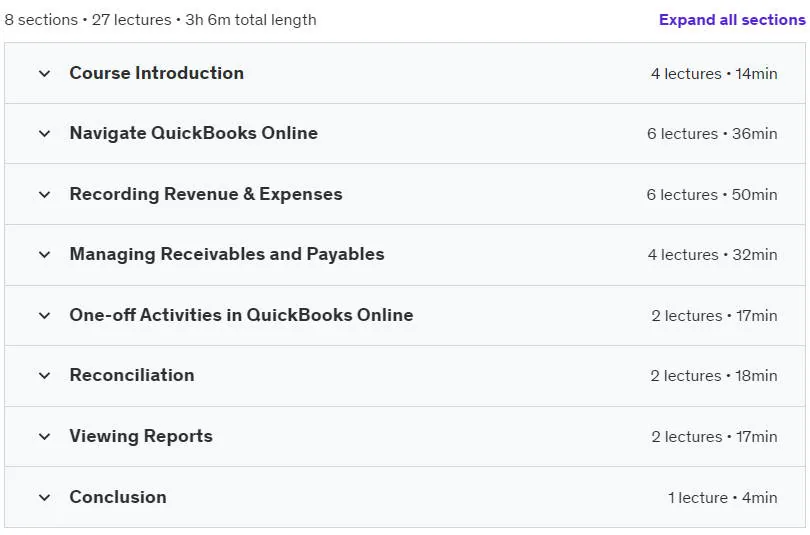Click chevron beside Managing Receivables and Payables
810x535 pixels.
pyautogui.click(x=44, y=255)
